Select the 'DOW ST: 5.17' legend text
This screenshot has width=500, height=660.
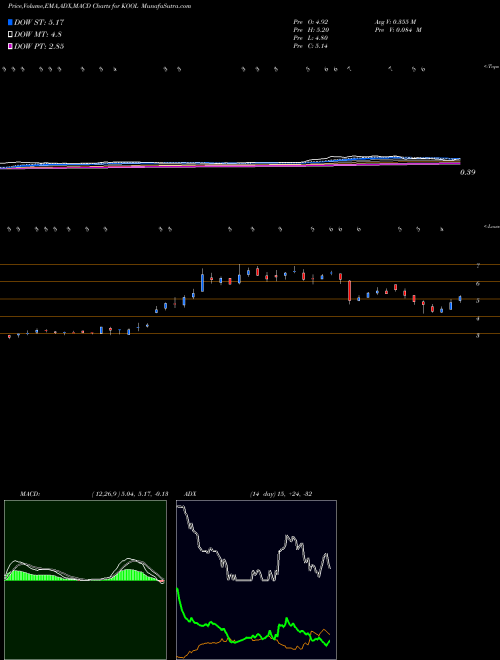[39, 22]
